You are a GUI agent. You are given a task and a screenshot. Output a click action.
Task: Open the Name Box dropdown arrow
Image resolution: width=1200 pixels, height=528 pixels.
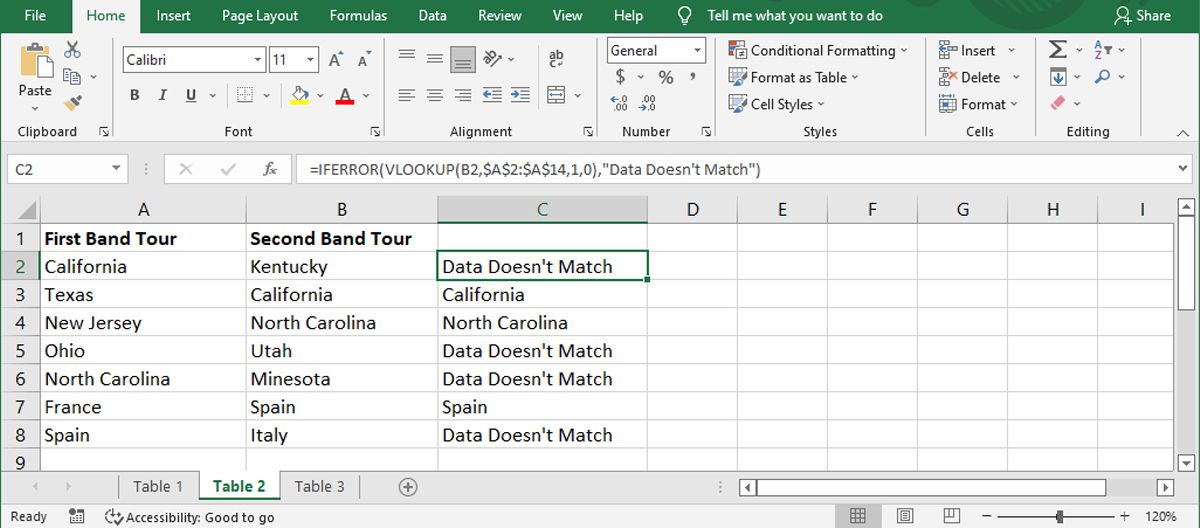click(x=117, y=170)
